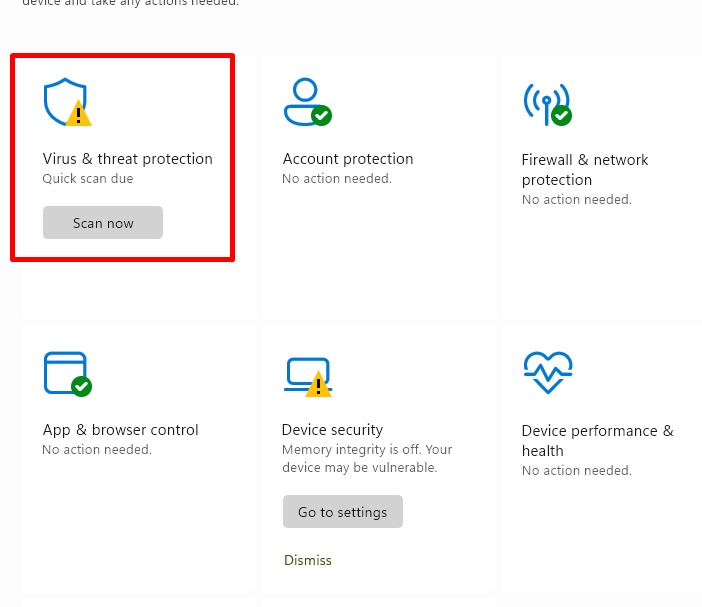Click green checkmark badge on Account protection icon
This screenshot has height=607, width=702.
click(321, 116)
